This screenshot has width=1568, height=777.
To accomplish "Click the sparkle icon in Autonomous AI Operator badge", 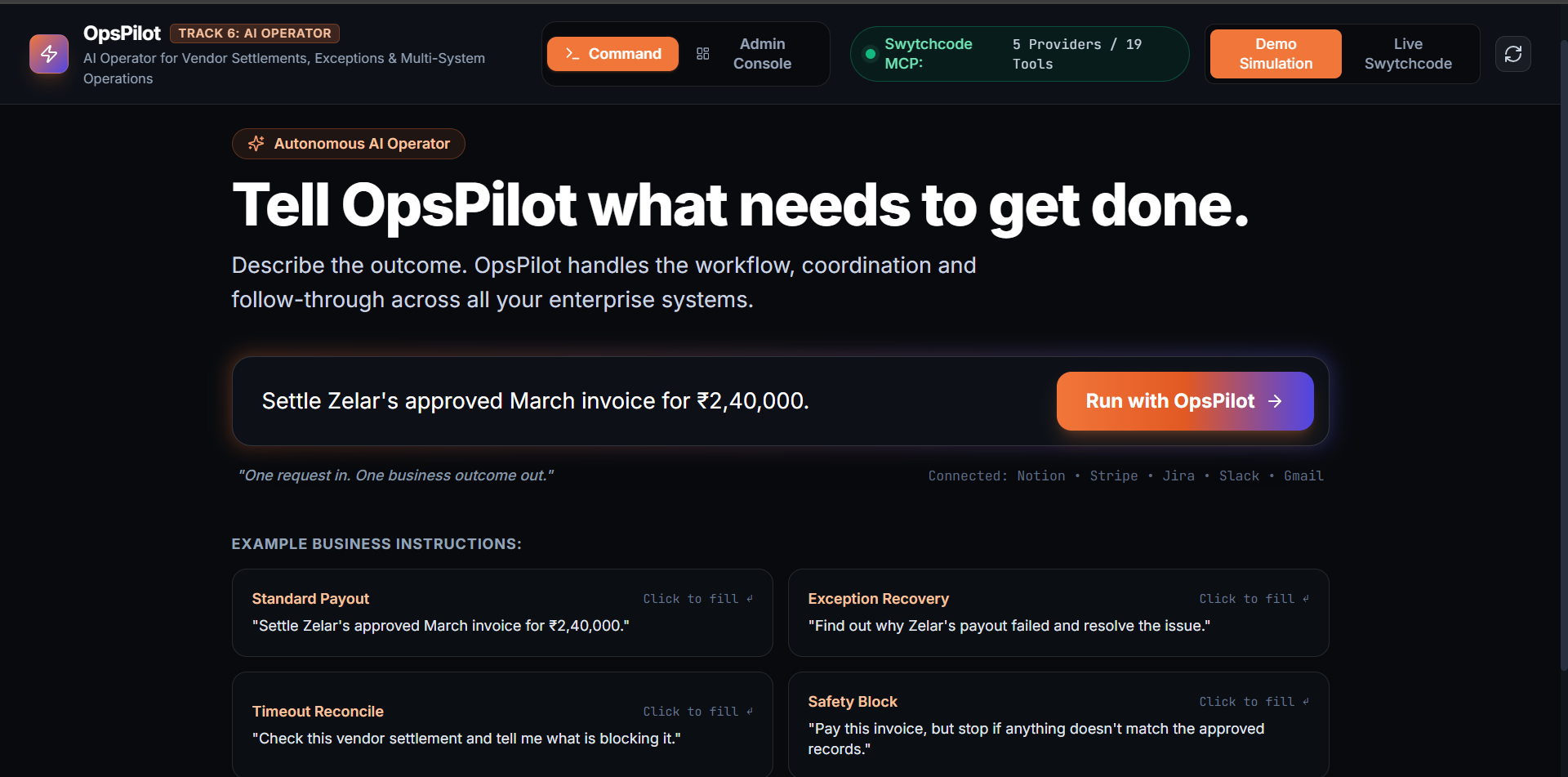I will (256, 144).
